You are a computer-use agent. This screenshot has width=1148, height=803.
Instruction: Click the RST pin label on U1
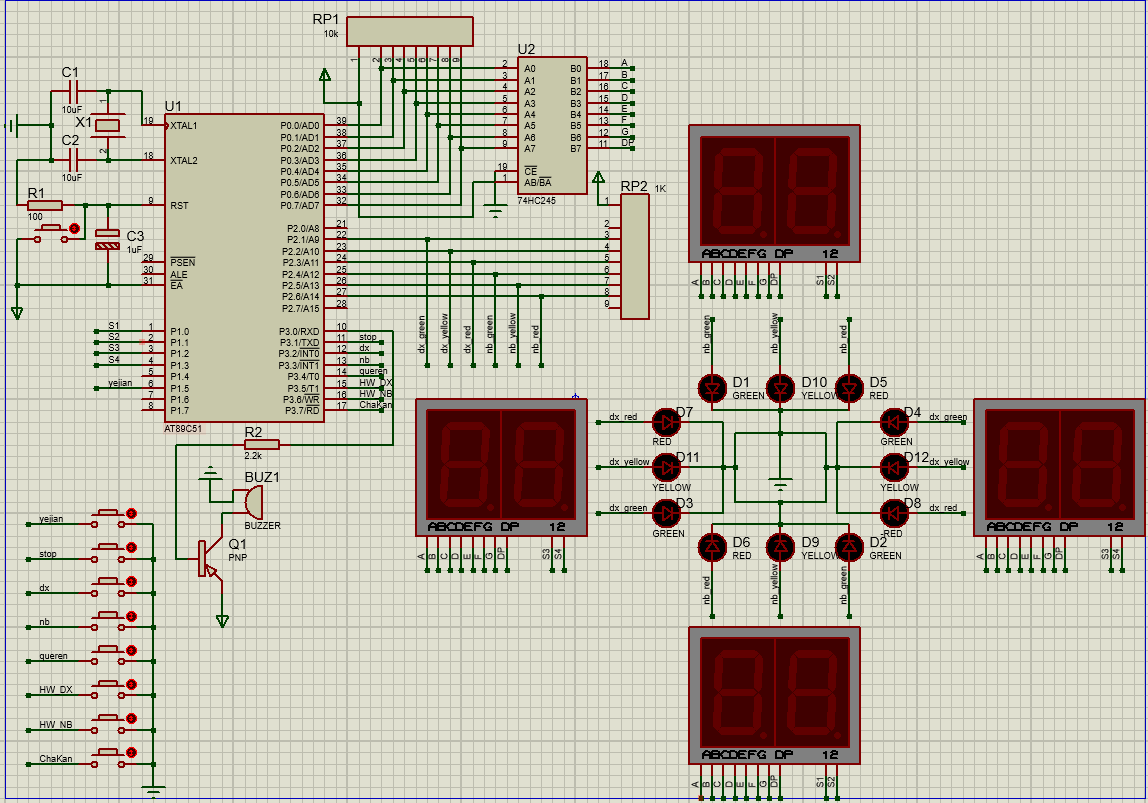(179, 206)
